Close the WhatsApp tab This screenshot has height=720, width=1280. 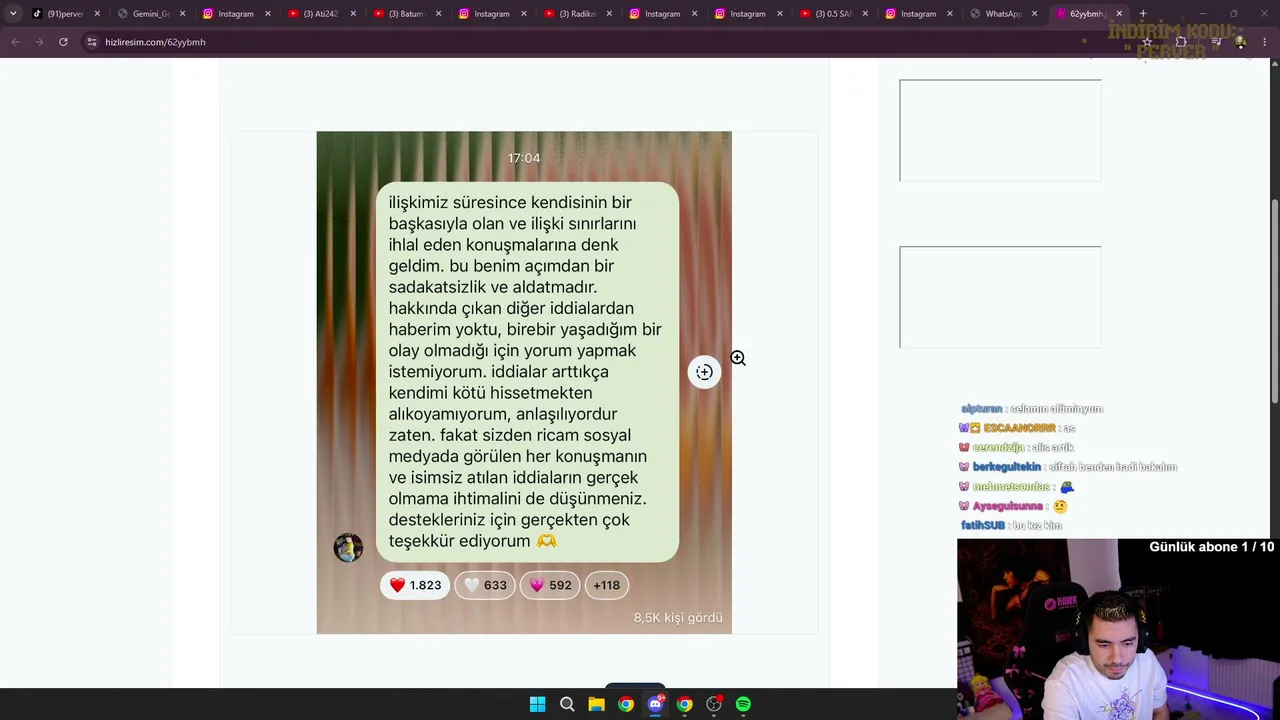coord(1035,14)
